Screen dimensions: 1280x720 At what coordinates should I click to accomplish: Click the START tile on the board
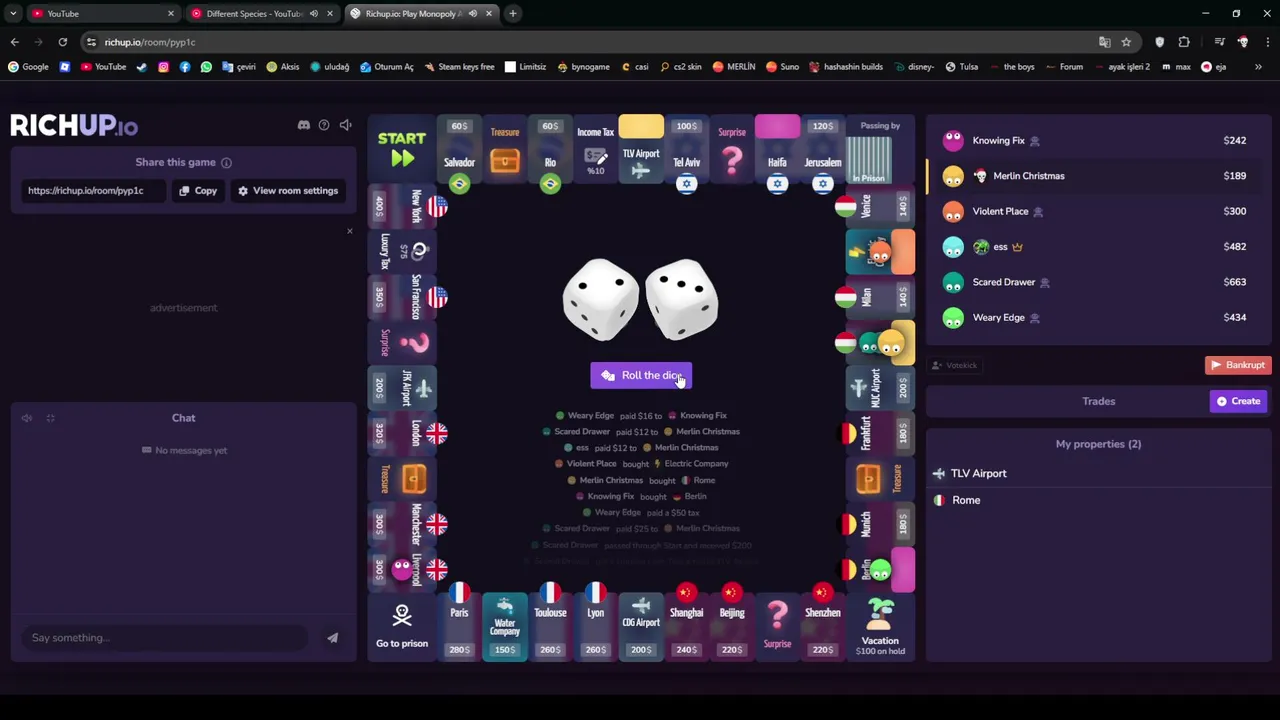[402, 149]
